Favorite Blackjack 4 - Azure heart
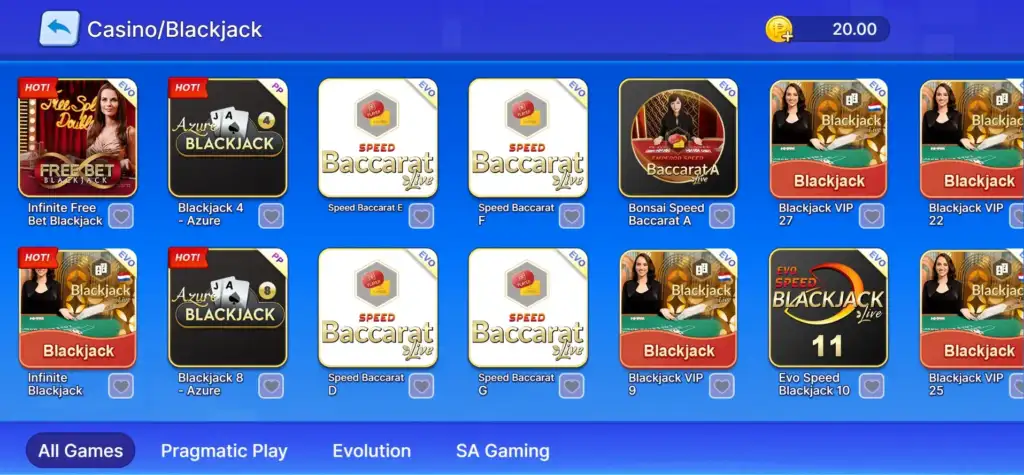The image size is (1024, 475). click(271, 216)
